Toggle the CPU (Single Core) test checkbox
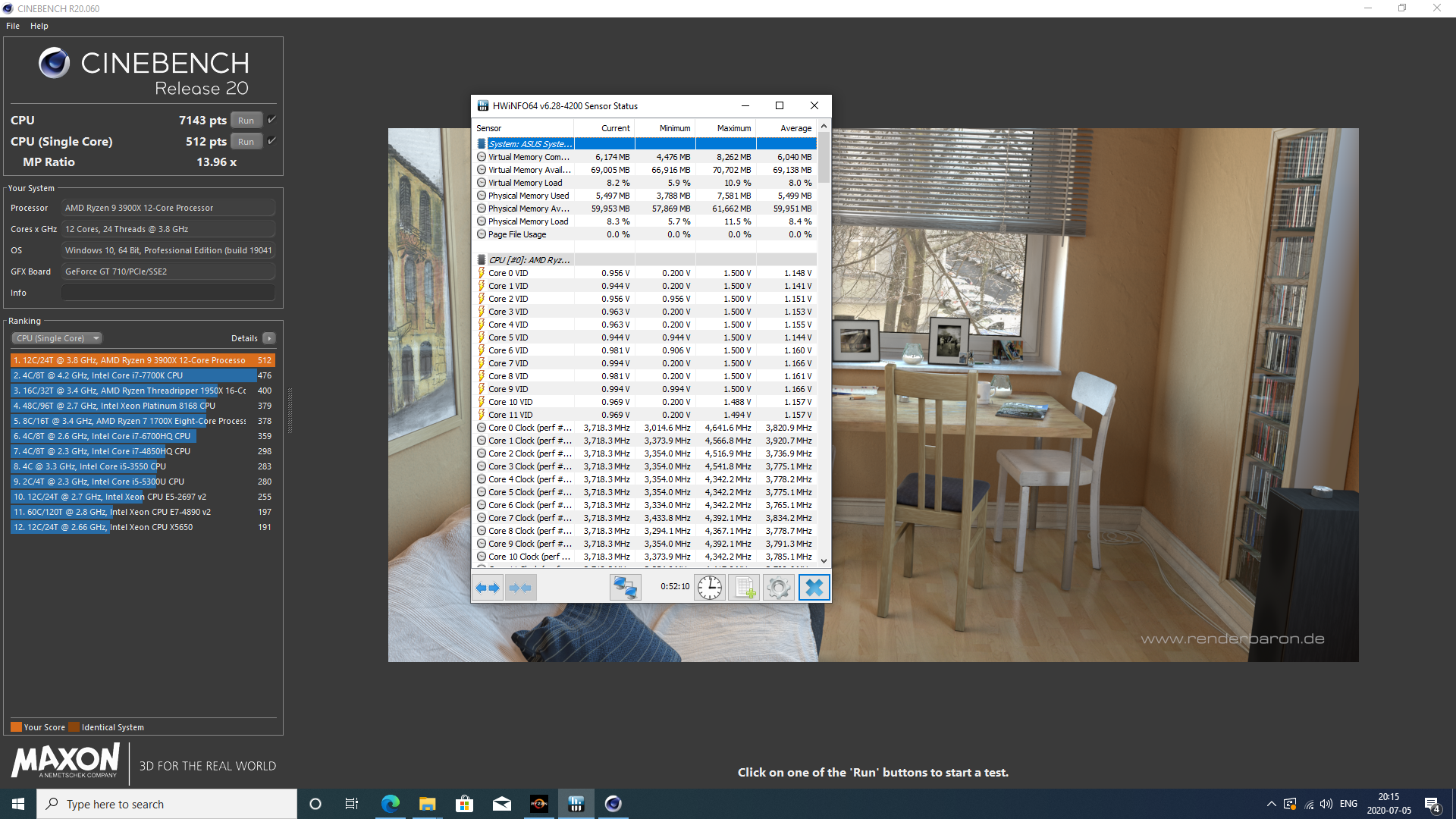The image size is (1456, 819). coord(271,141)
